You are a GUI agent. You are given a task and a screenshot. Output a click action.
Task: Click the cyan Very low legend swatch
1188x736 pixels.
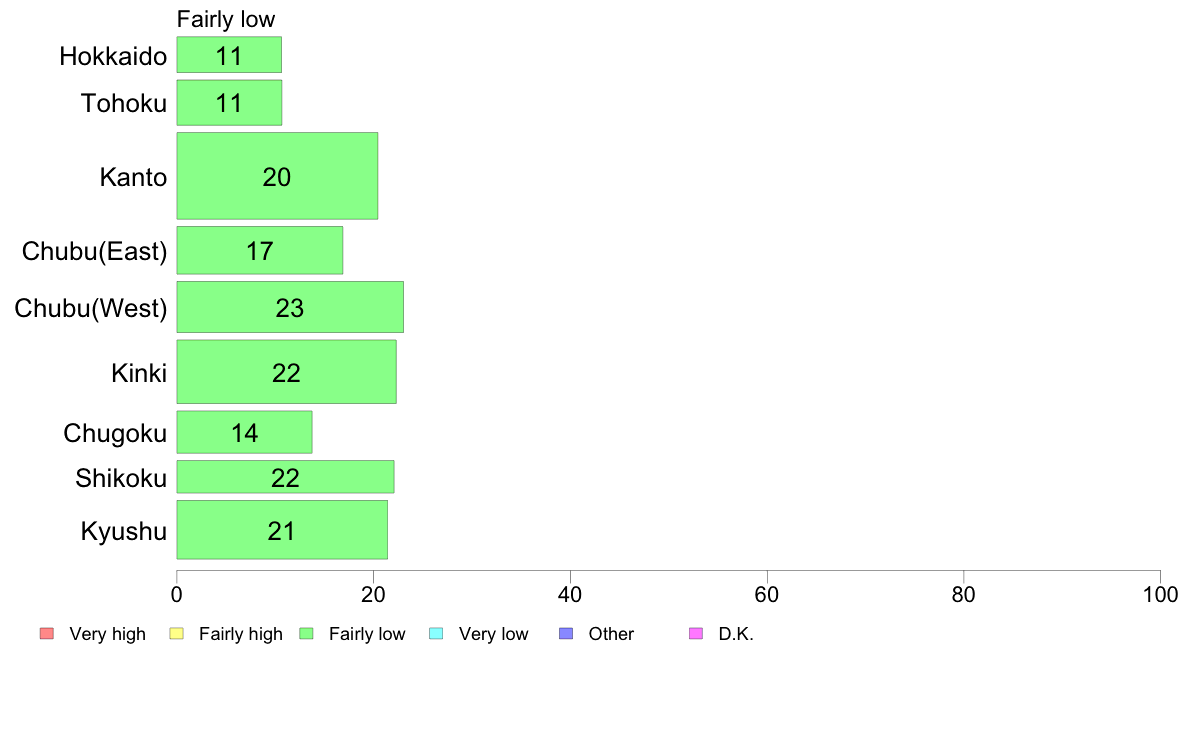tap(435, 633)
